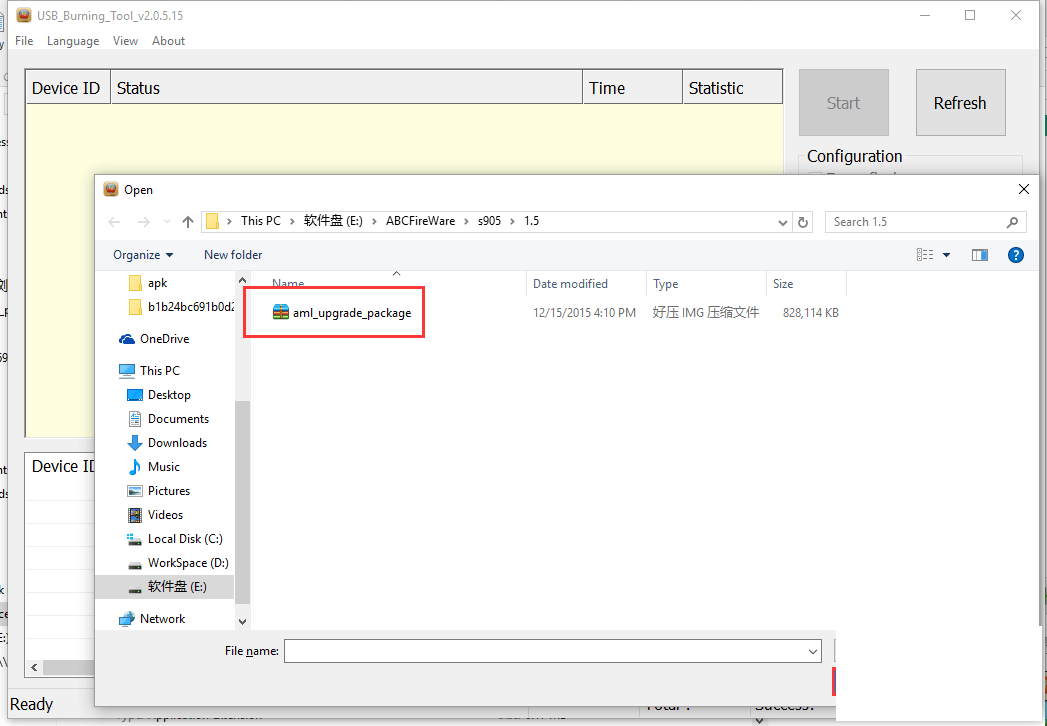Close the Open dialog

coord(1024,190)
